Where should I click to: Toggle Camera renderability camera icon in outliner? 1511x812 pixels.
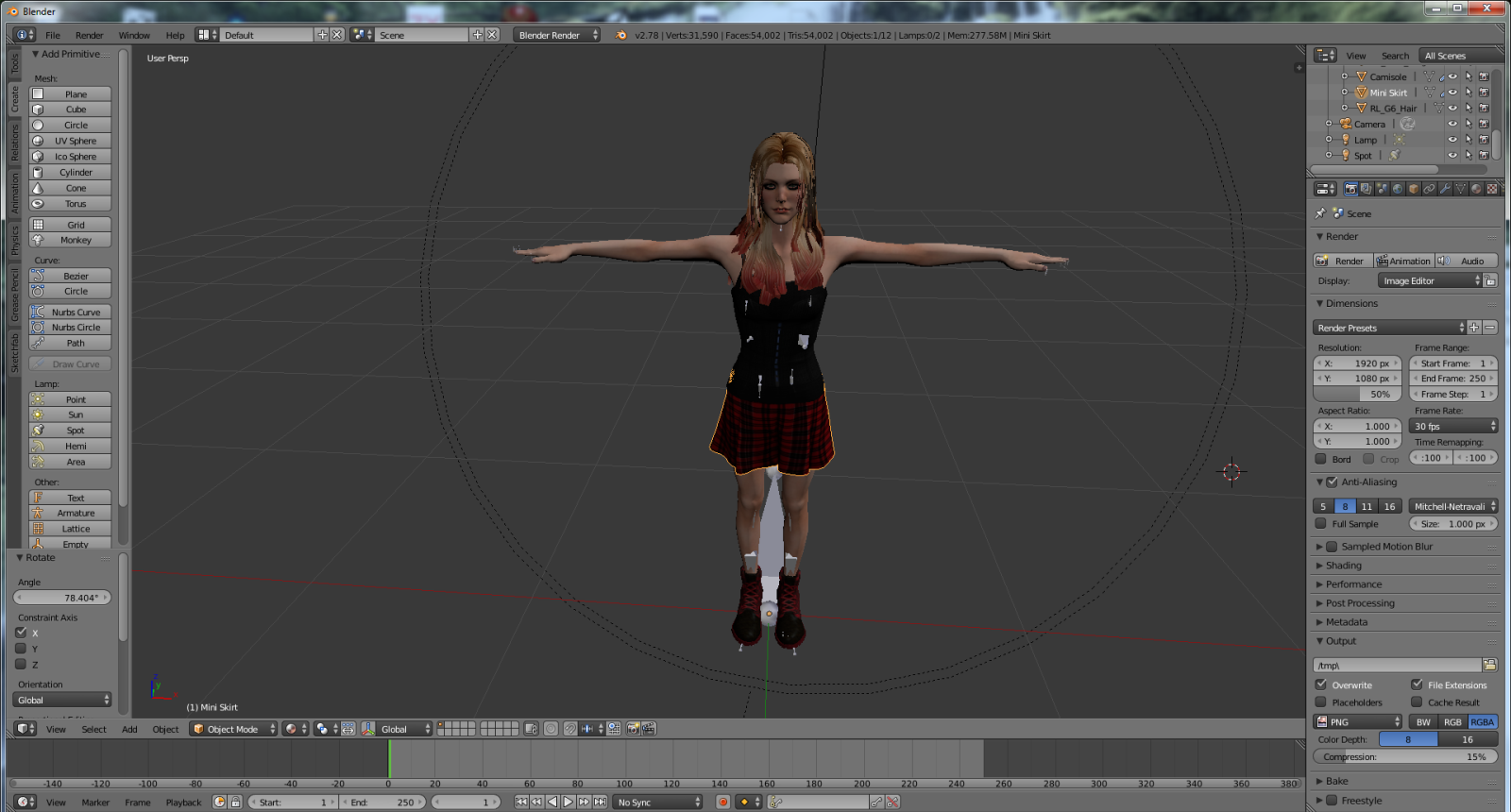[x=1484, y=124]
